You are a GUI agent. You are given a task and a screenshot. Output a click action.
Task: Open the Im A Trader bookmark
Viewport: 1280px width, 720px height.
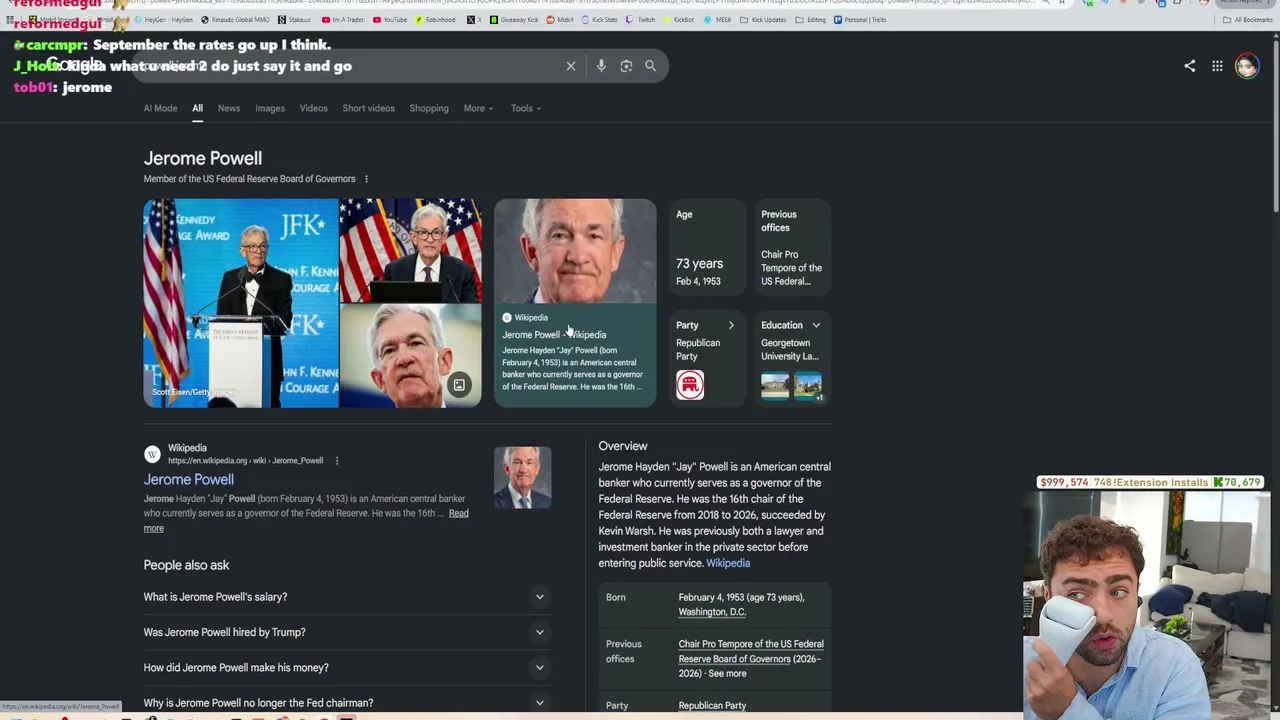click(343, 20)
